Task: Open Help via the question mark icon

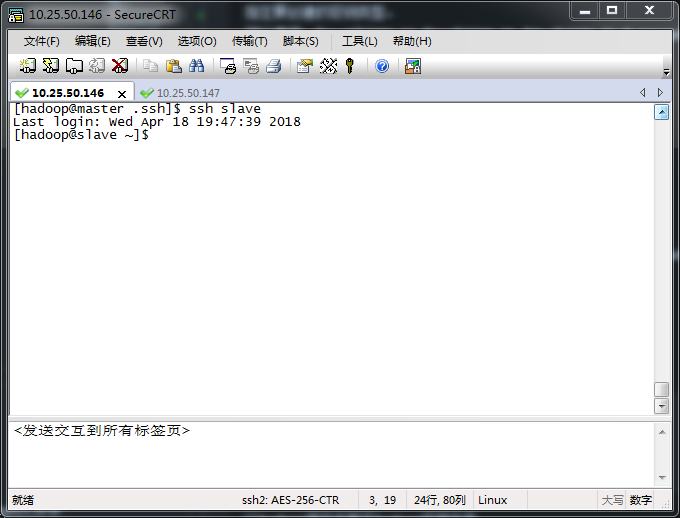Action: click(x=382, y=66)
